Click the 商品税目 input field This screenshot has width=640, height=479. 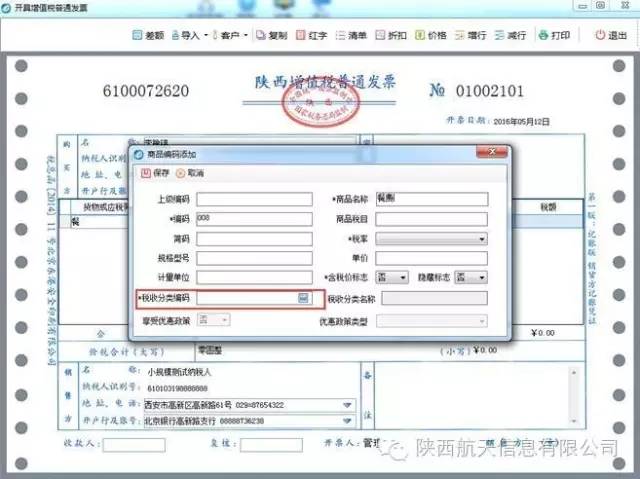tap(431, 219)
